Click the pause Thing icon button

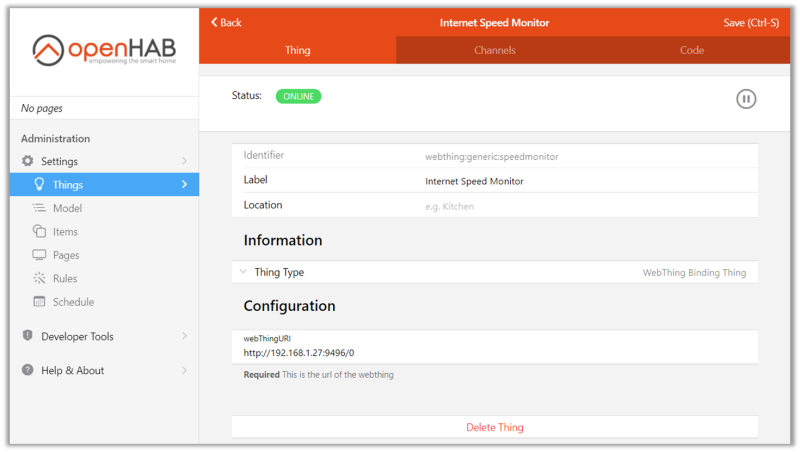pos(746,98)
